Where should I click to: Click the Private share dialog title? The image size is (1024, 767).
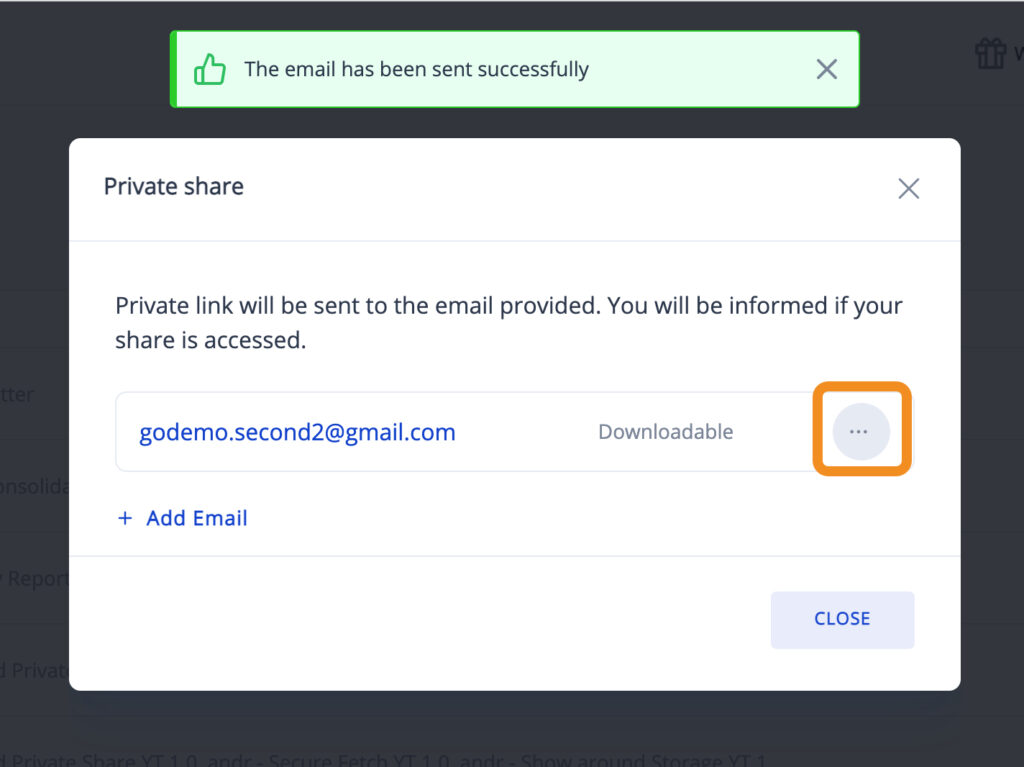coord(174,186)
